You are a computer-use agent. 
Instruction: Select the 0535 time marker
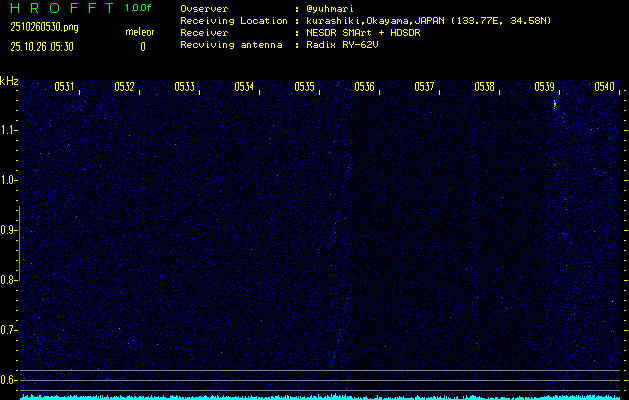point(304,87)
